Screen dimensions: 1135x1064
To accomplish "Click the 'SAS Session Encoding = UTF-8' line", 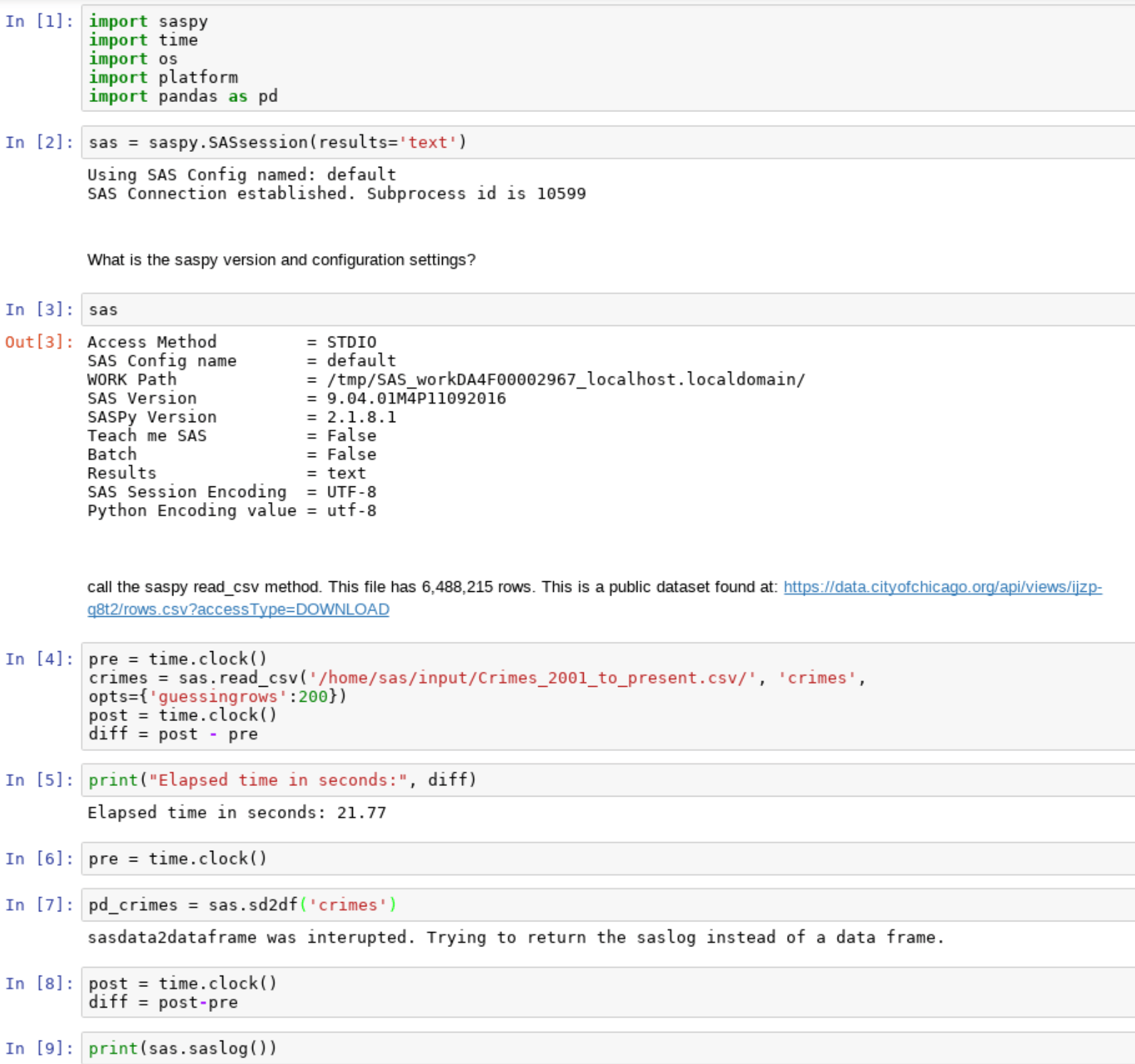I will point(232,492).
